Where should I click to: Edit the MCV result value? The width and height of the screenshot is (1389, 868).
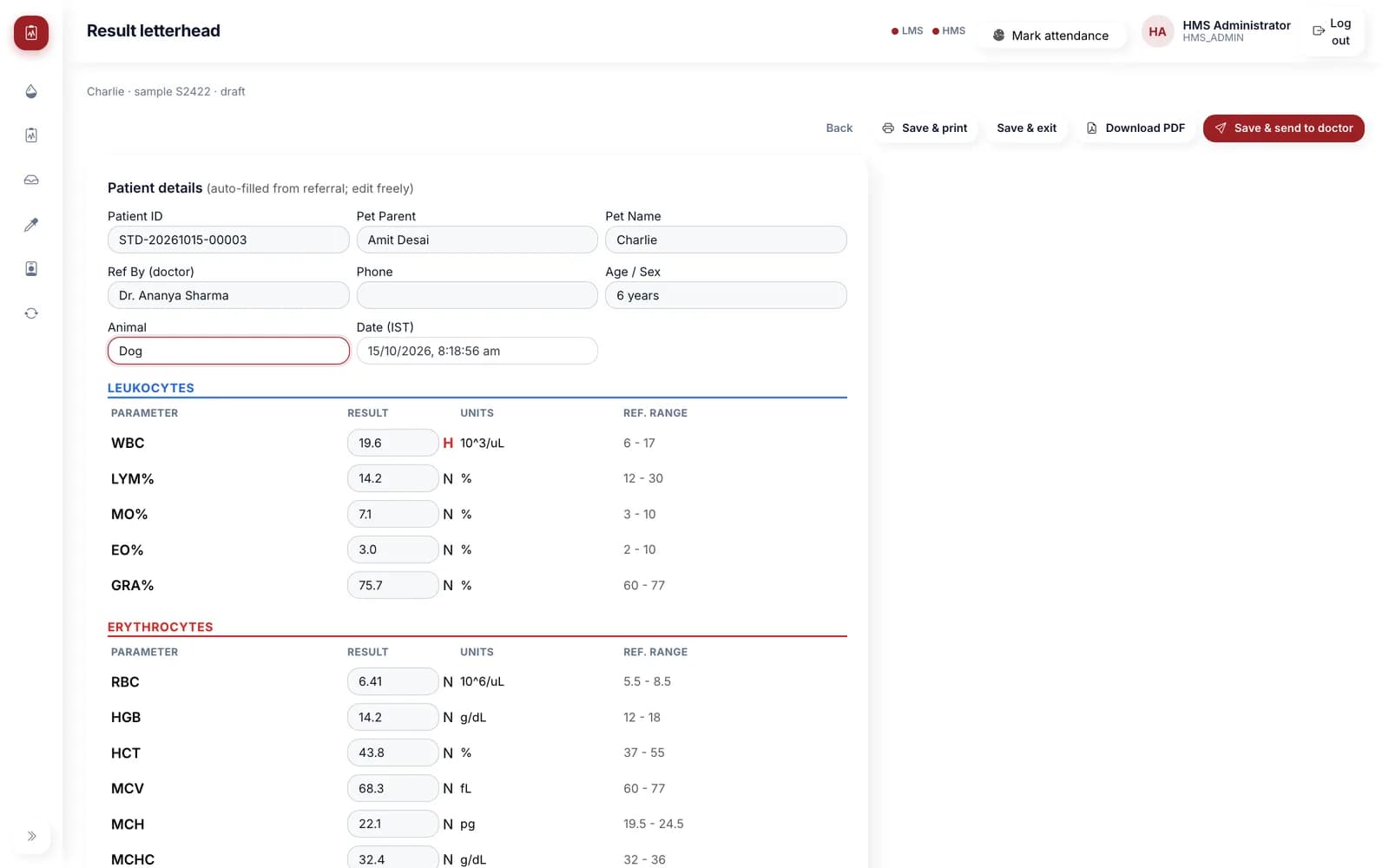click(x=392, y=788)
